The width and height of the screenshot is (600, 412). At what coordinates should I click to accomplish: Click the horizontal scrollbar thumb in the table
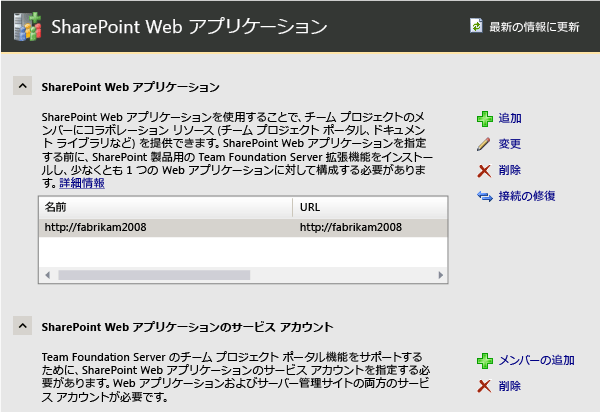pos(154,275)
